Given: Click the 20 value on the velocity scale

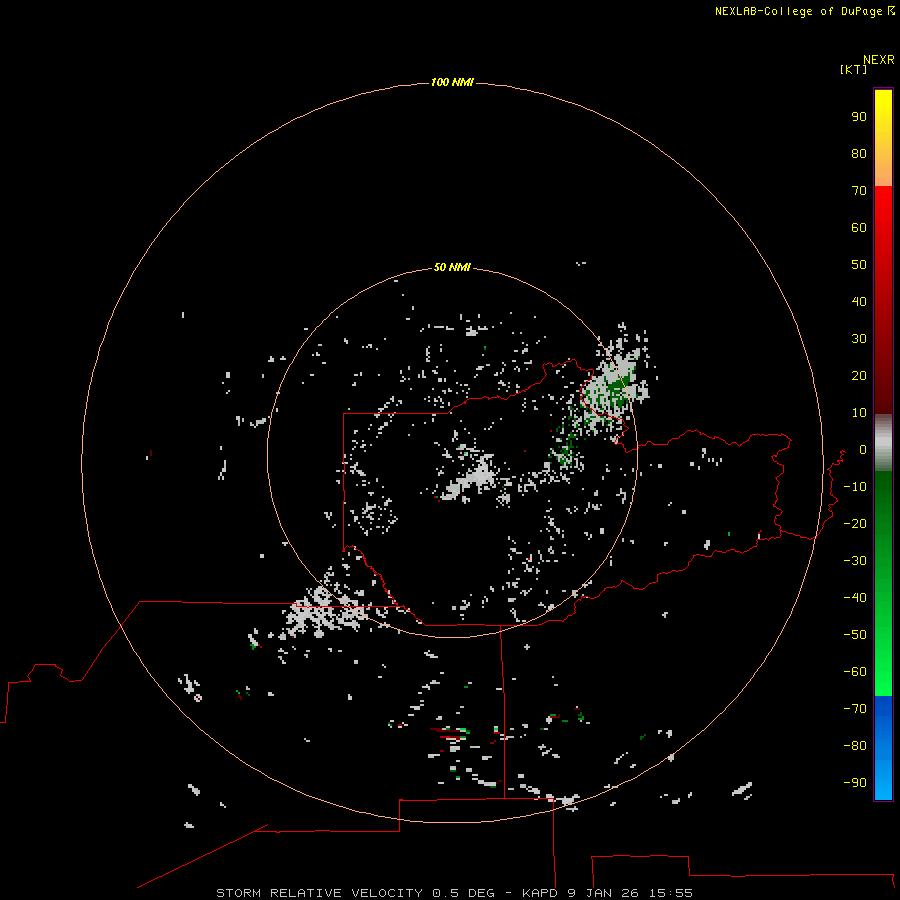Looking at the screenshot, I should point(859,375).
